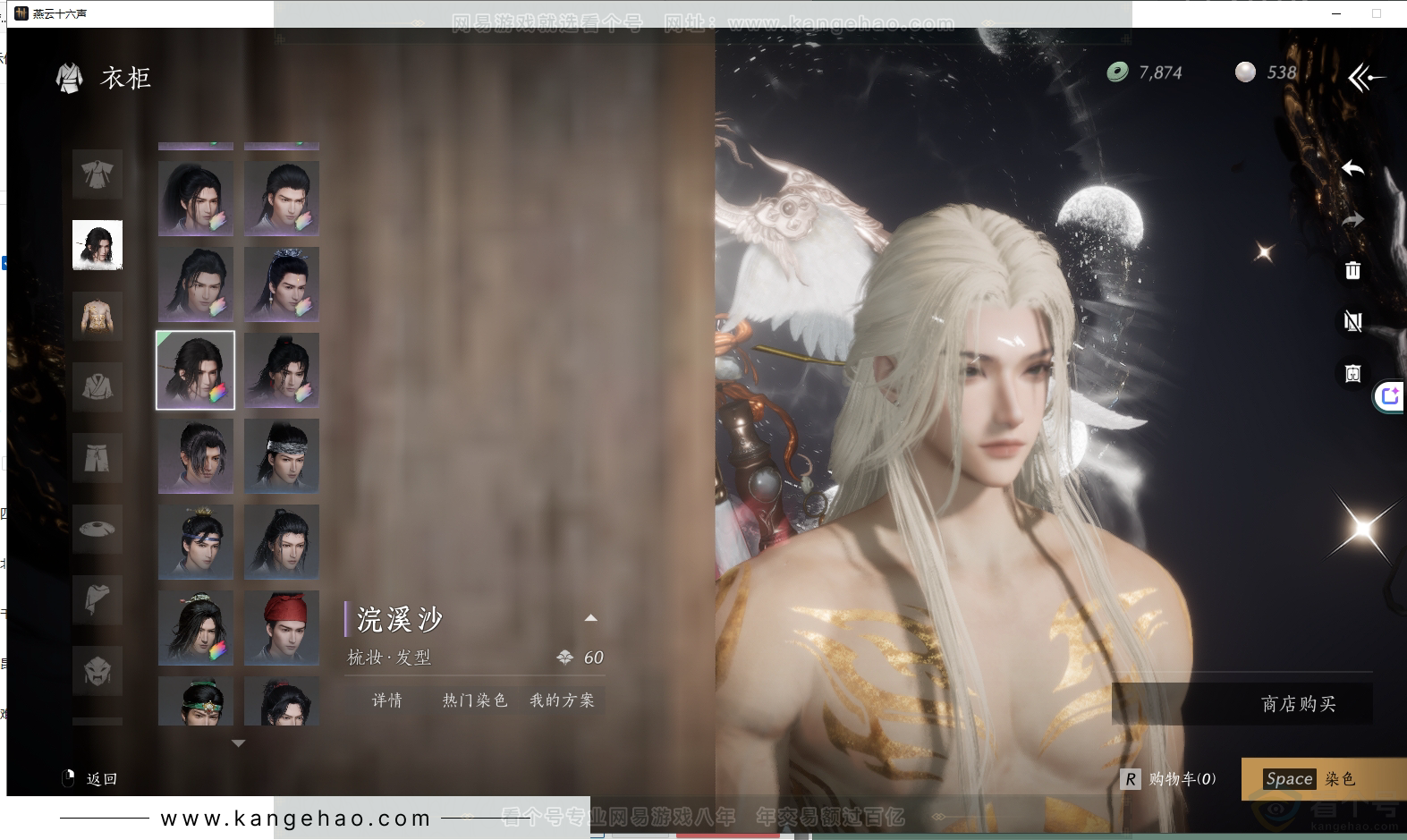Open the 热门染色 popular dyes tab
The width and height of the screenshot is (1407, 840).
475,700
